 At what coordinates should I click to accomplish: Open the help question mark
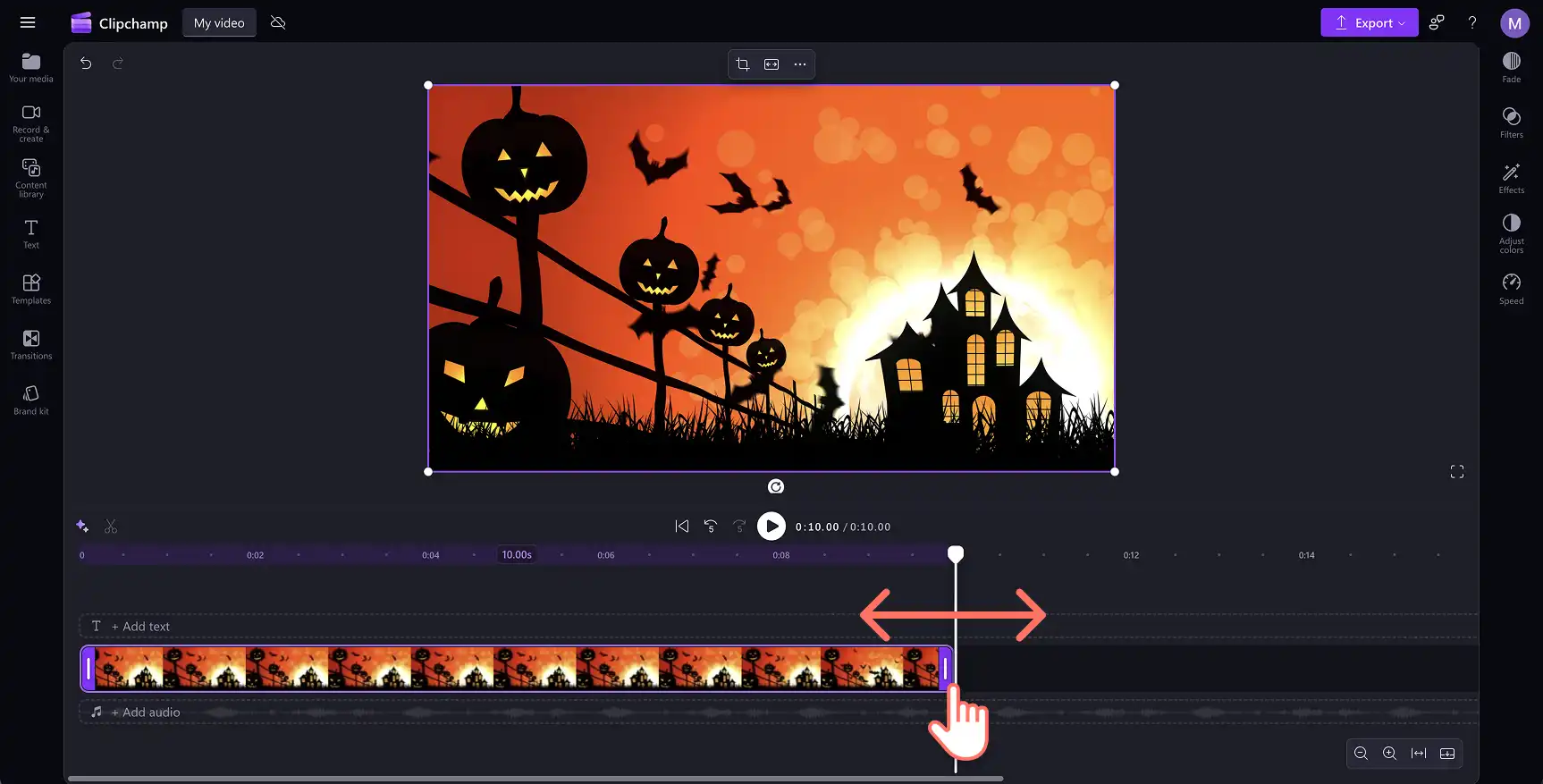point(1472,22)
